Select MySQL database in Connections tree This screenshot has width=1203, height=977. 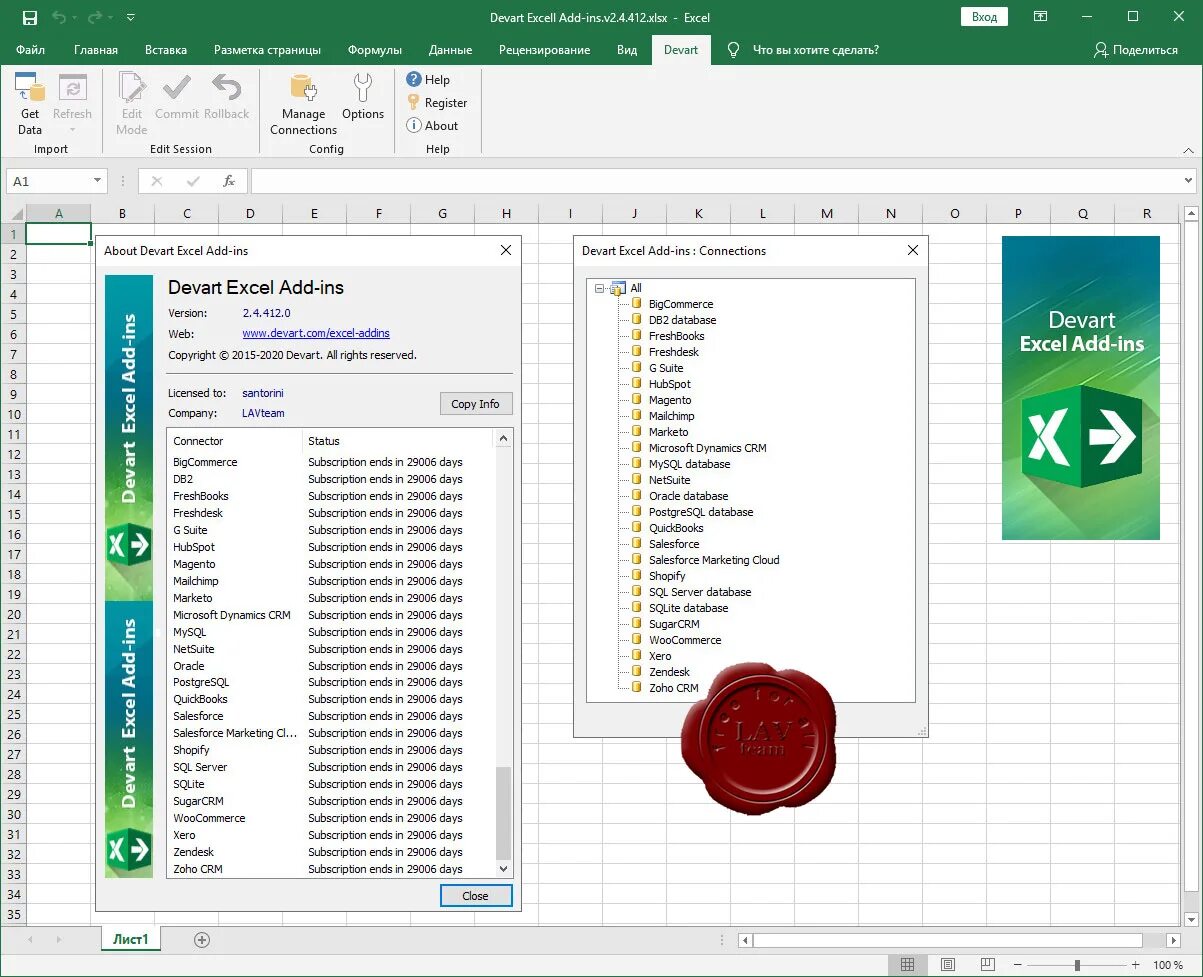689,464
